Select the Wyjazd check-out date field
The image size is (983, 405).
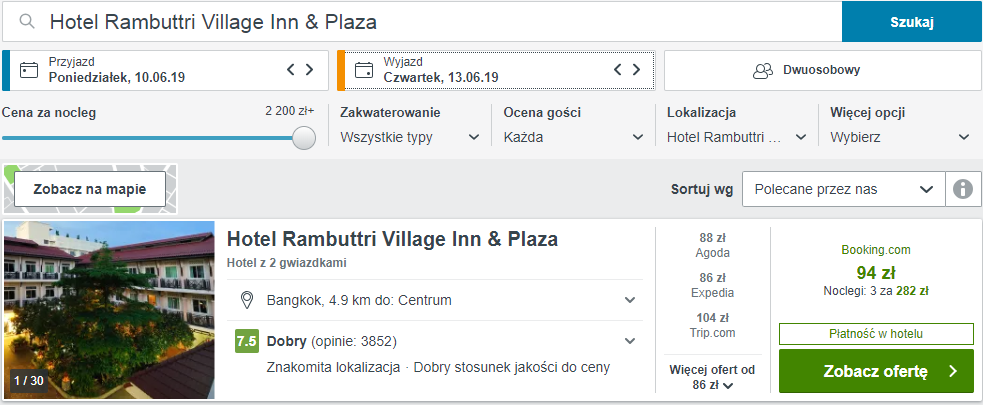(496, 70)
